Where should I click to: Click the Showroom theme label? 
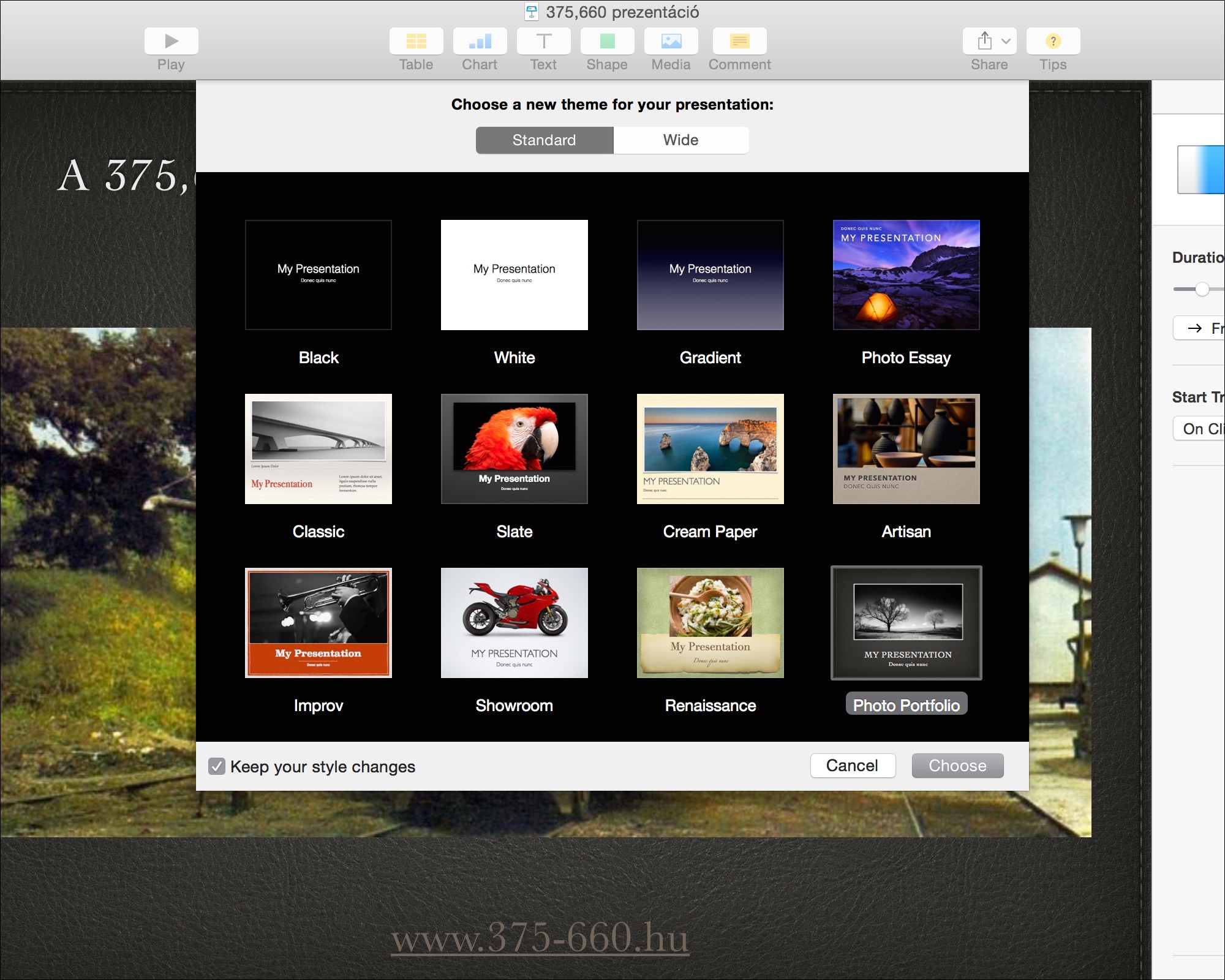click(x=514, y=706)
